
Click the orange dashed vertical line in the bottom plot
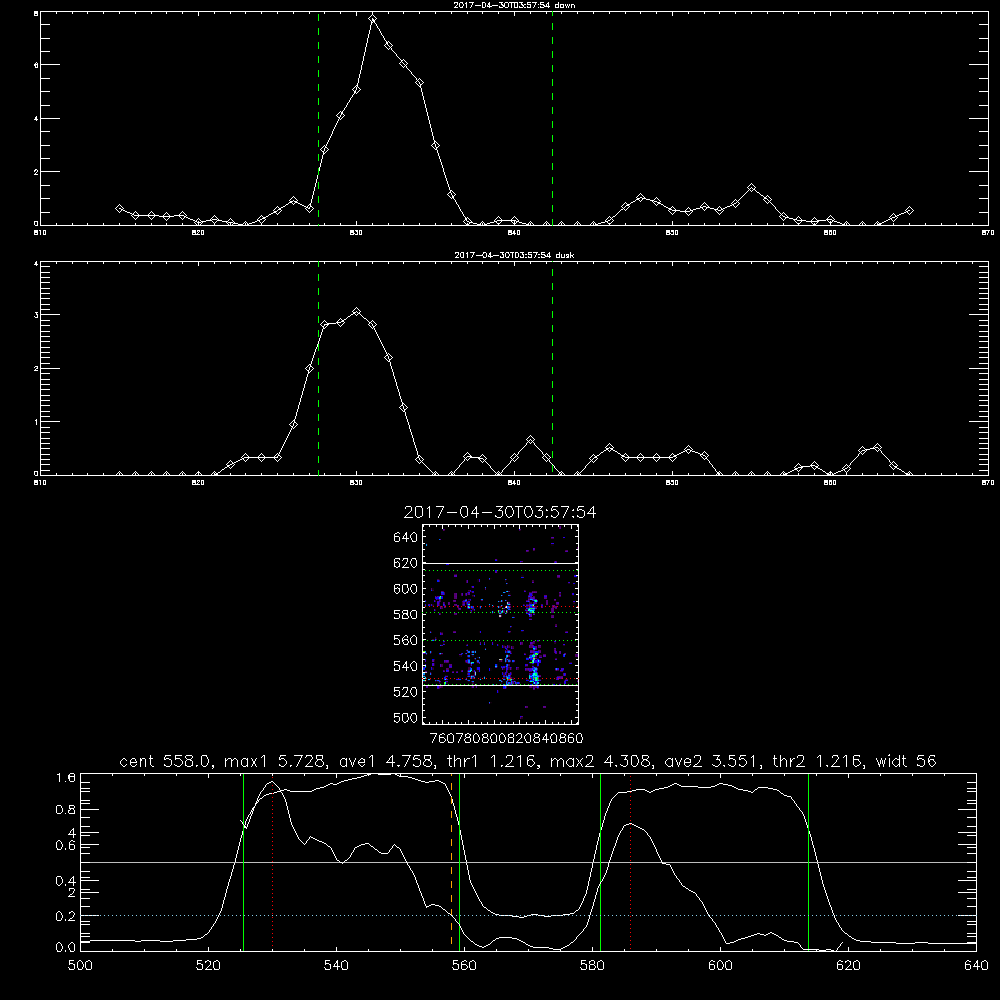pyautogui.click(x=452, y=861)
